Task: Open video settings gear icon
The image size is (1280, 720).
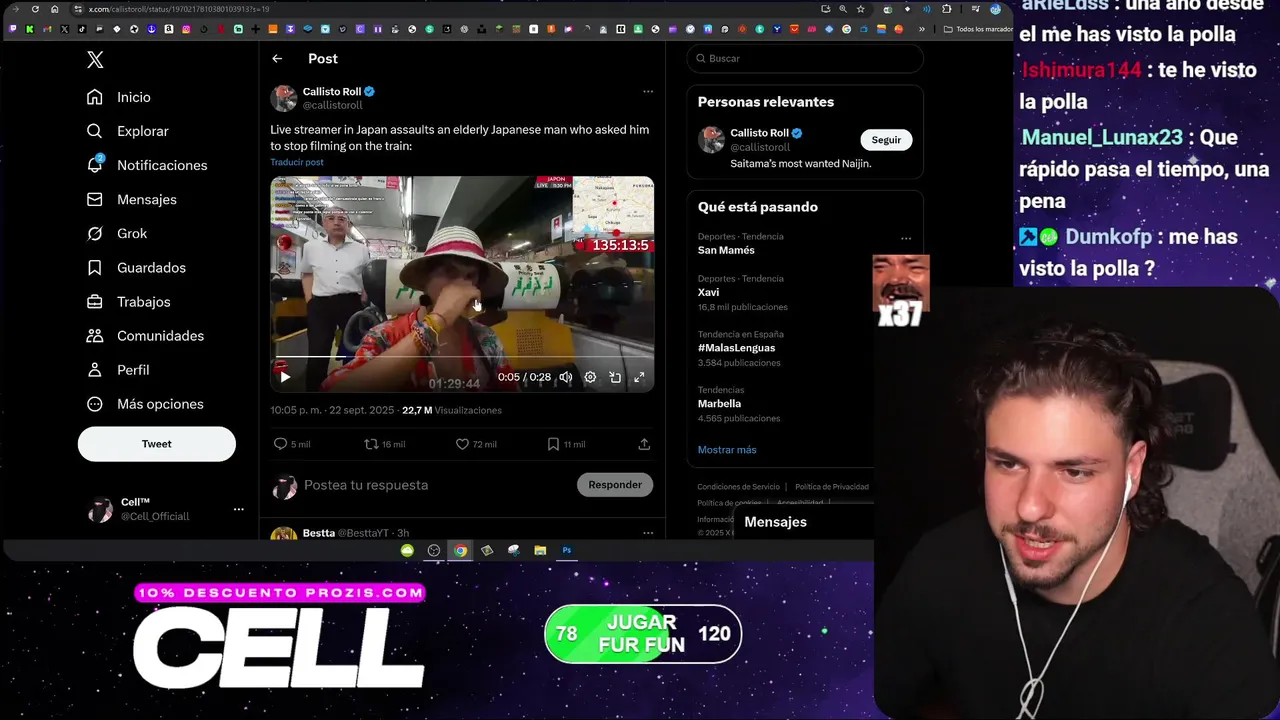Action: click(590, 377)
